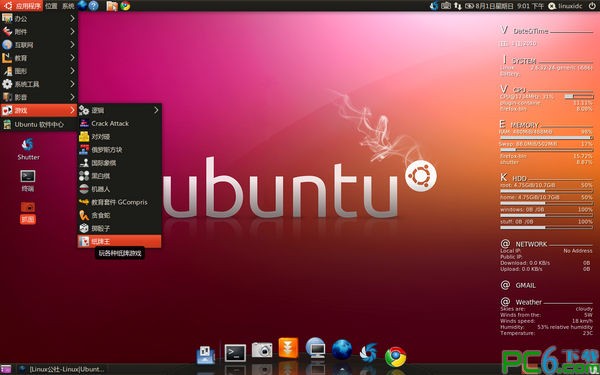This screenshot has height=375, width=600.
Task: Launch the blue globe browser in dock
Action: [342, 350]
